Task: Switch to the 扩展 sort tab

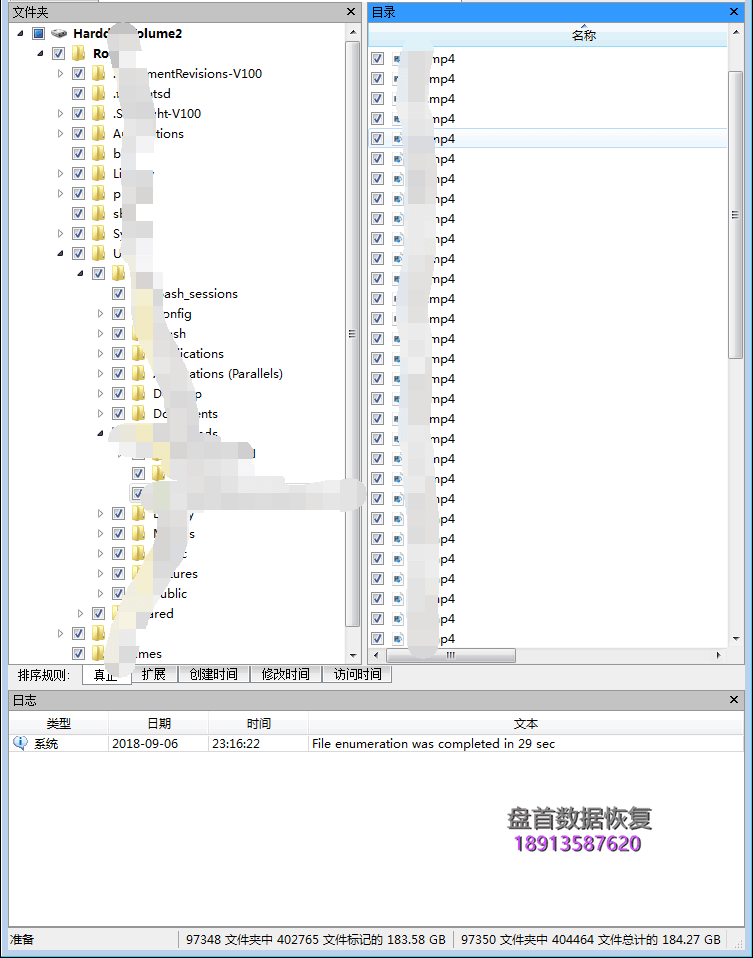Action: [154, 674]
